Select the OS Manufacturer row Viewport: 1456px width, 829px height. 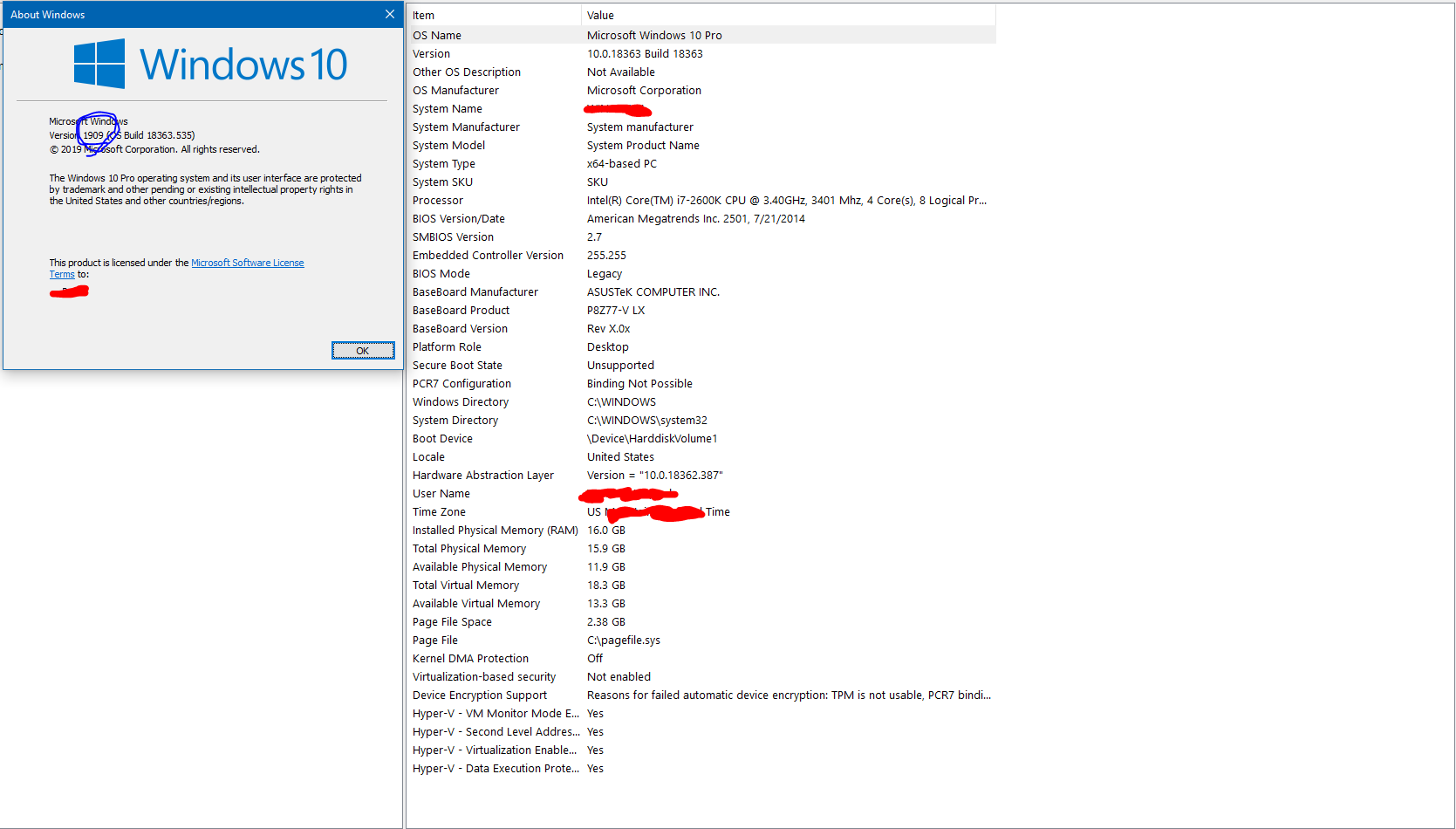pyautogui.click(x=701, y=90)
